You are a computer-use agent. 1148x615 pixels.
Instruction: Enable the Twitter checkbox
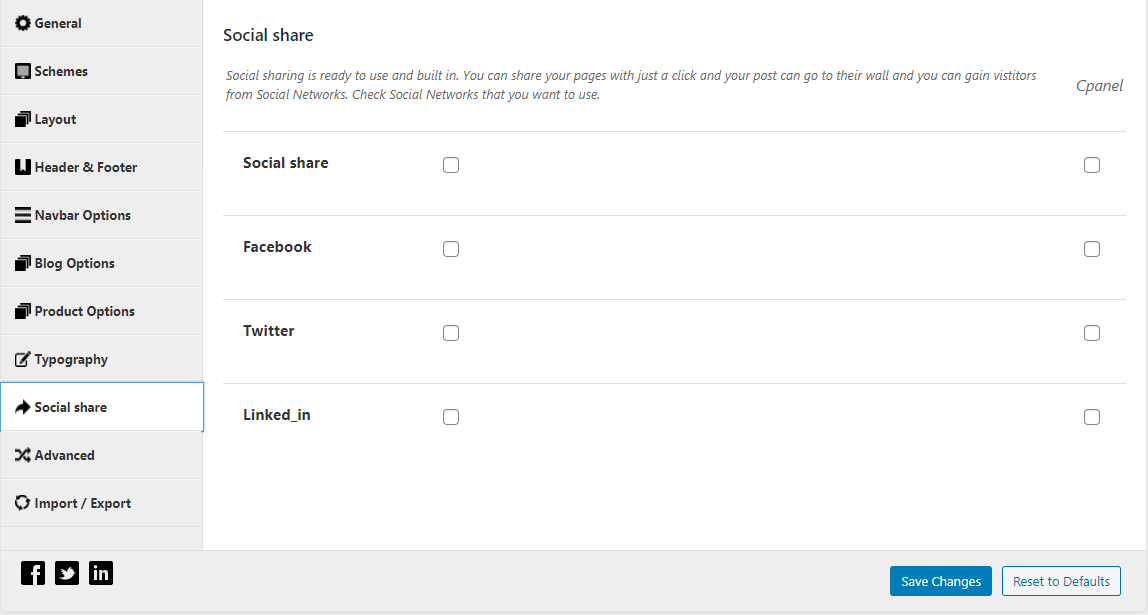click(451, 333)
